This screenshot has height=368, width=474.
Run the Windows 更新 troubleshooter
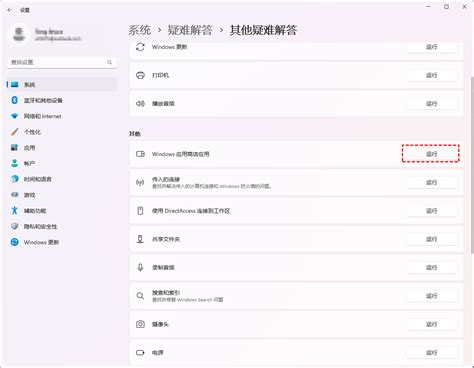432,47
